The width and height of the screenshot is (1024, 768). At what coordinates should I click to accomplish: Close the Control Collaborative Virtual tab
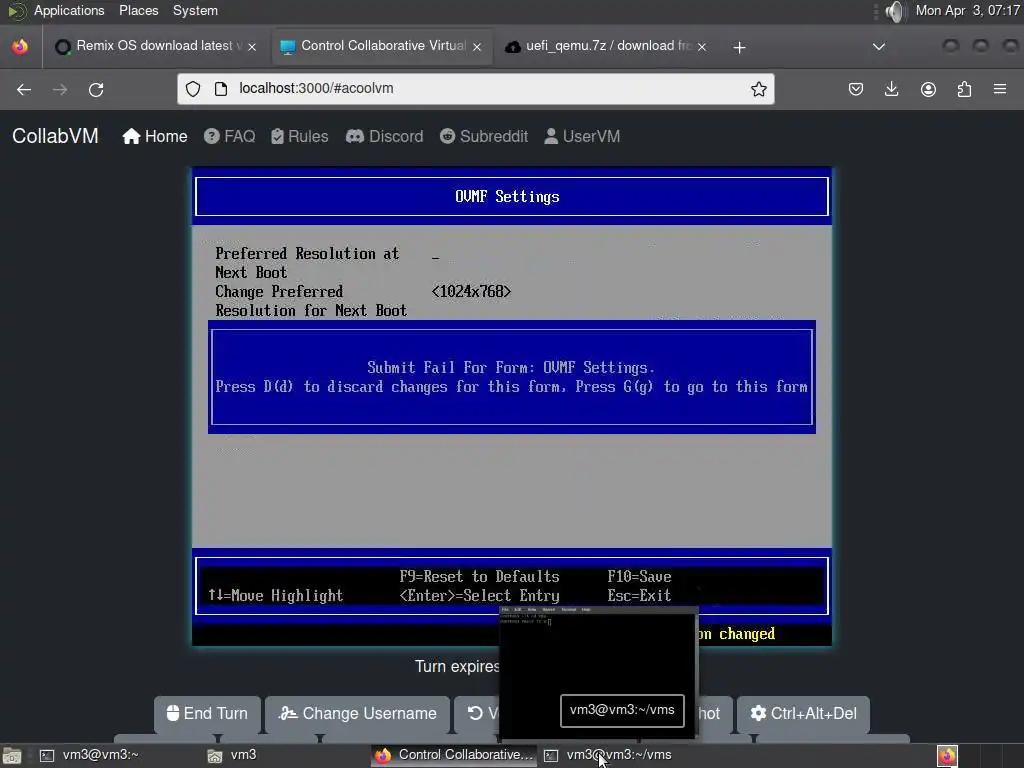tap(477, 47)
